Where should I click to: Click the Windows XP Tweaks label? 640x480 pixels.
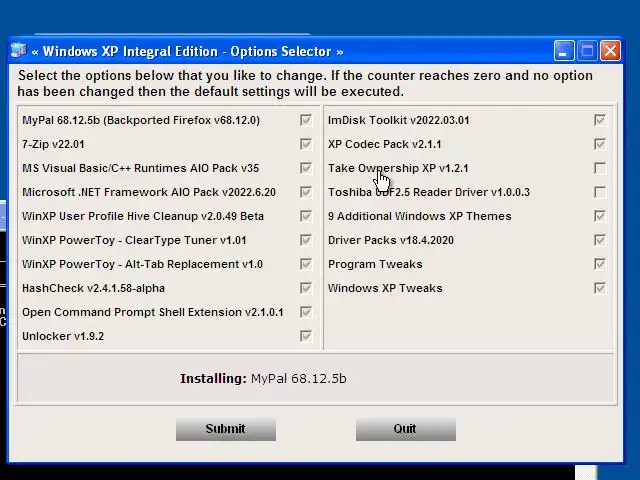[x=385, y=288]
